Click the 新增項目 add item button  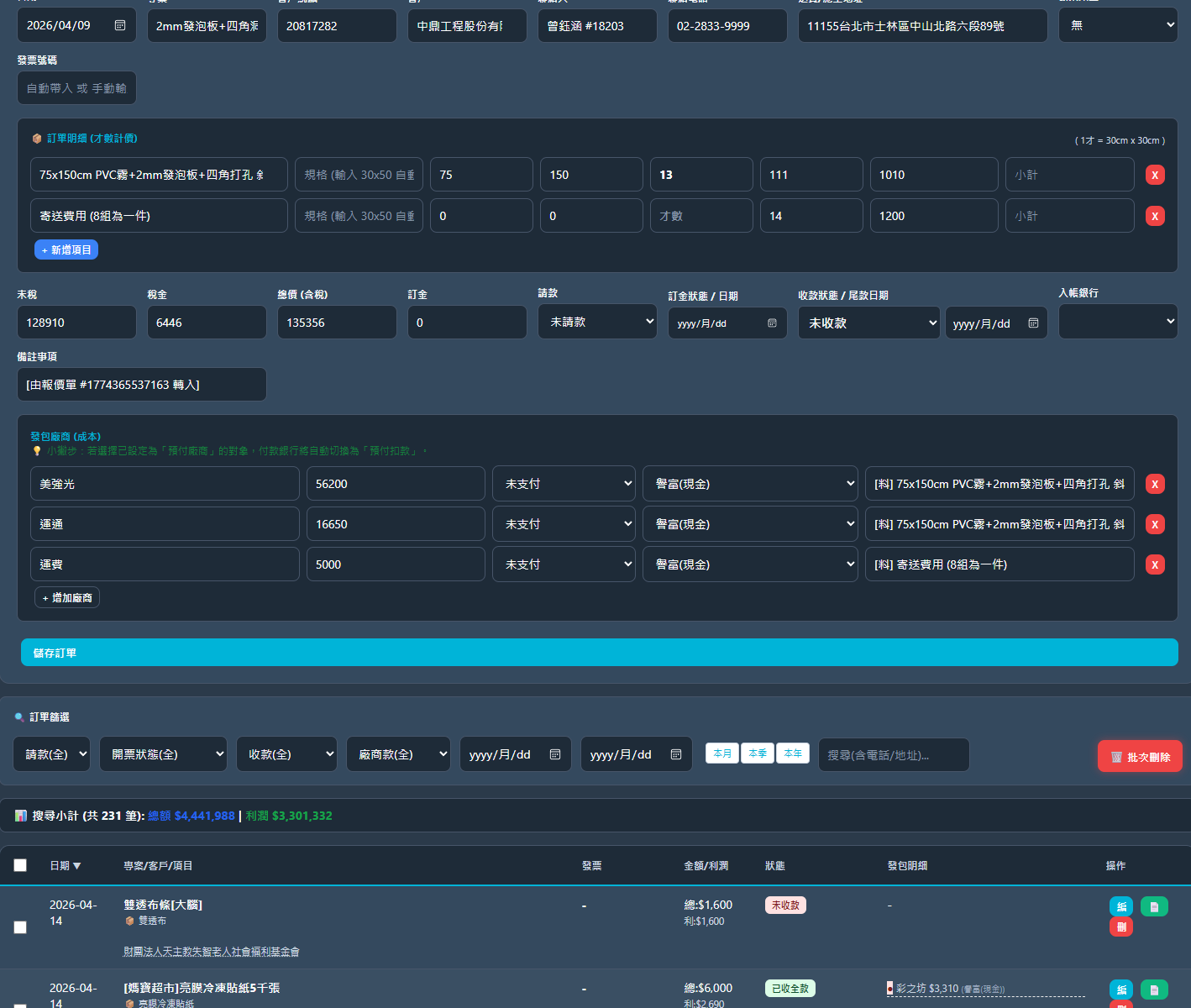coord(66,249)
